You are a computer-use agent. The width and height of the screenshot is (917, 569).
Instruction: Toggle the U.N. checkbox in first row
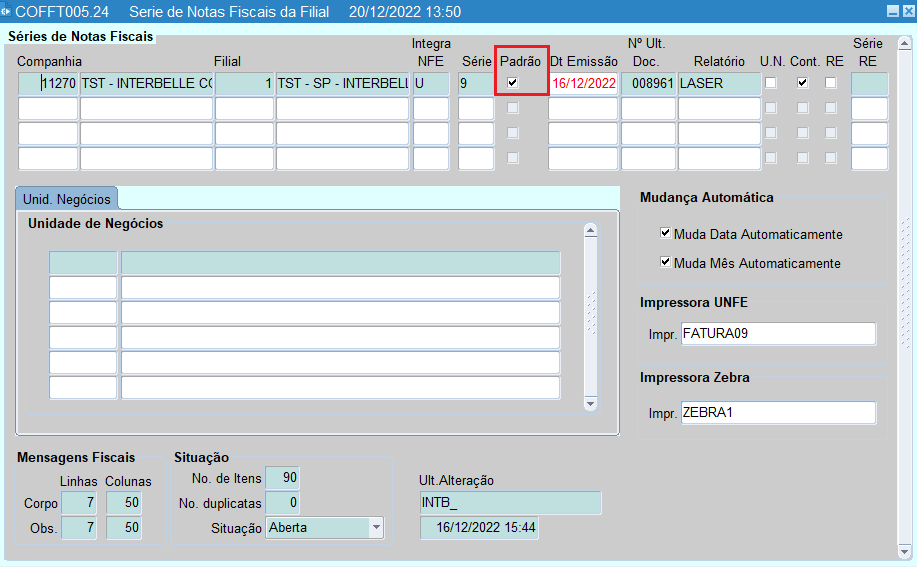(x=771, y=82)
